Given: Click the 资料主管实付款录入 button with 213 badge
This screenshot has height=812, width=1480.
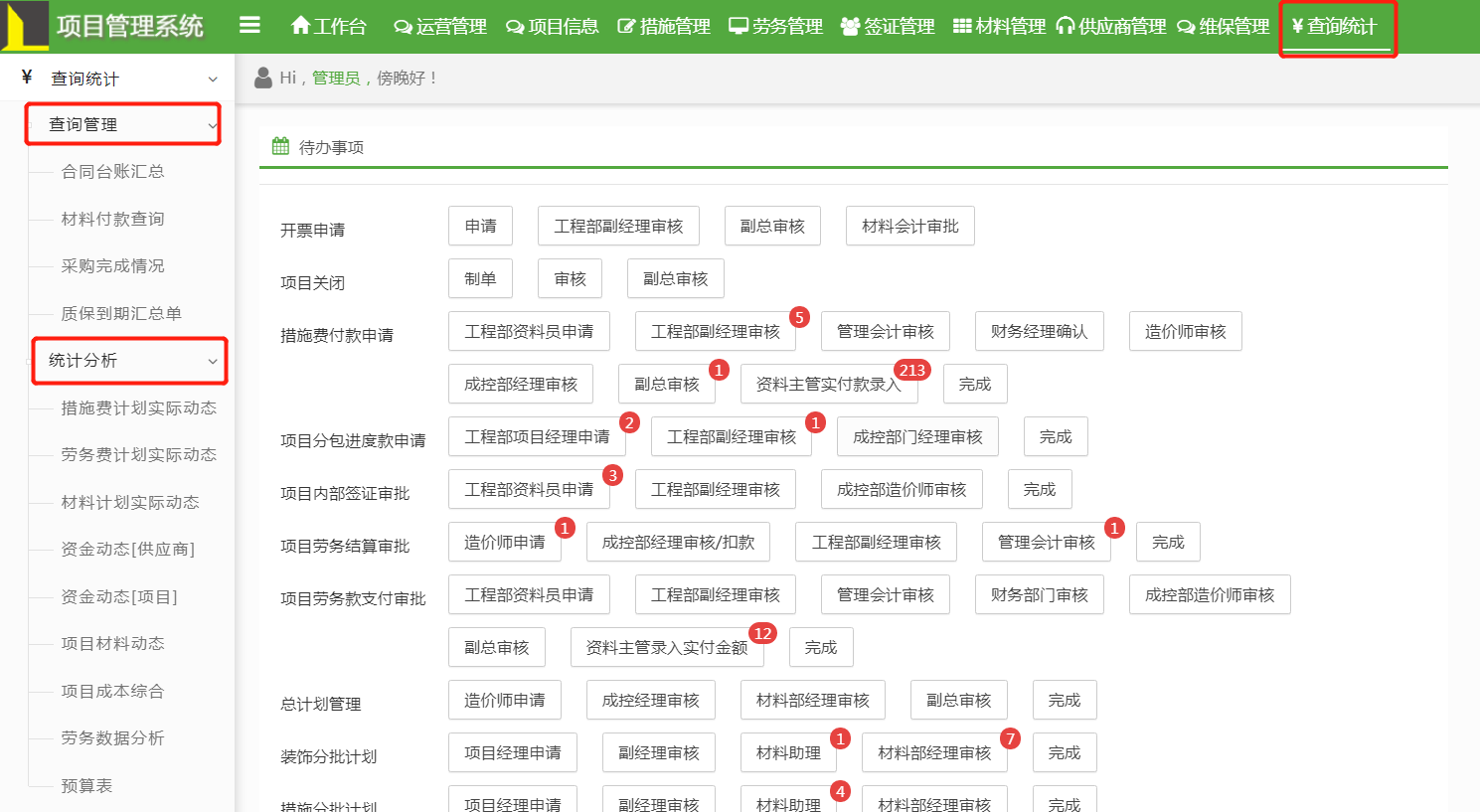Looking at the screenshot, I should coord(828,385).
